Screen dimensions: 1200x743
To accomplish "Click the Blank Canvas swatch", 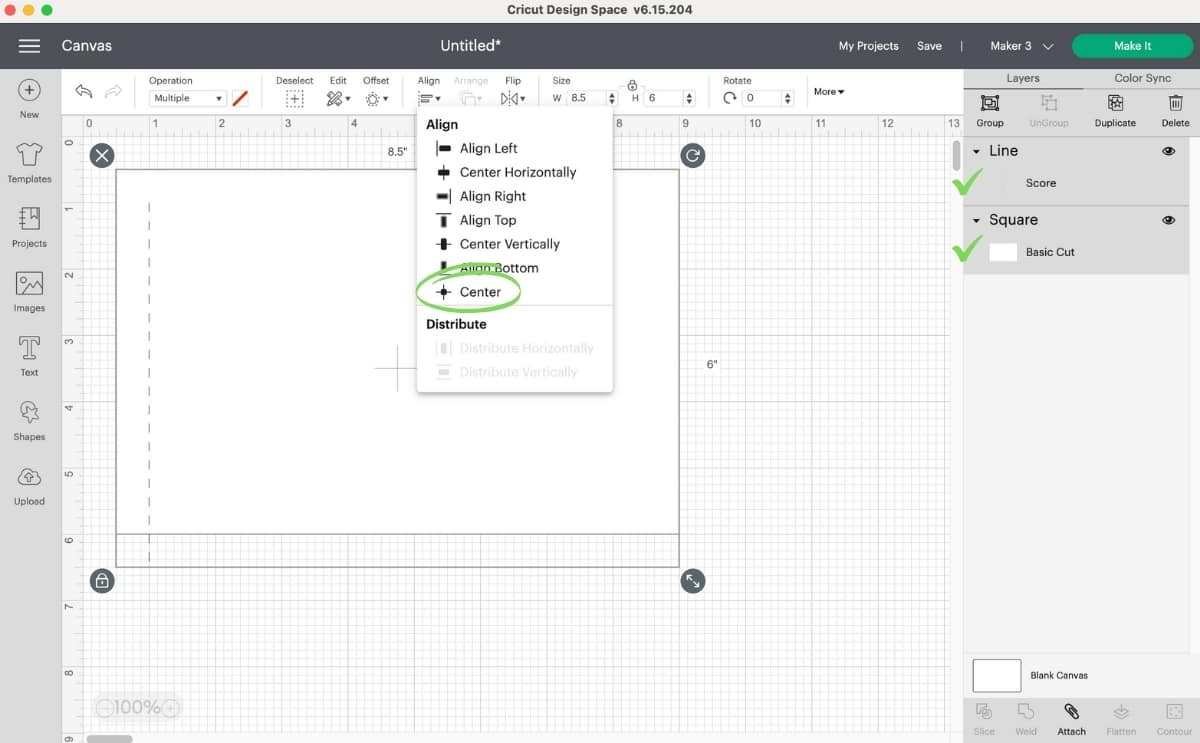I will tap(997, 676).
